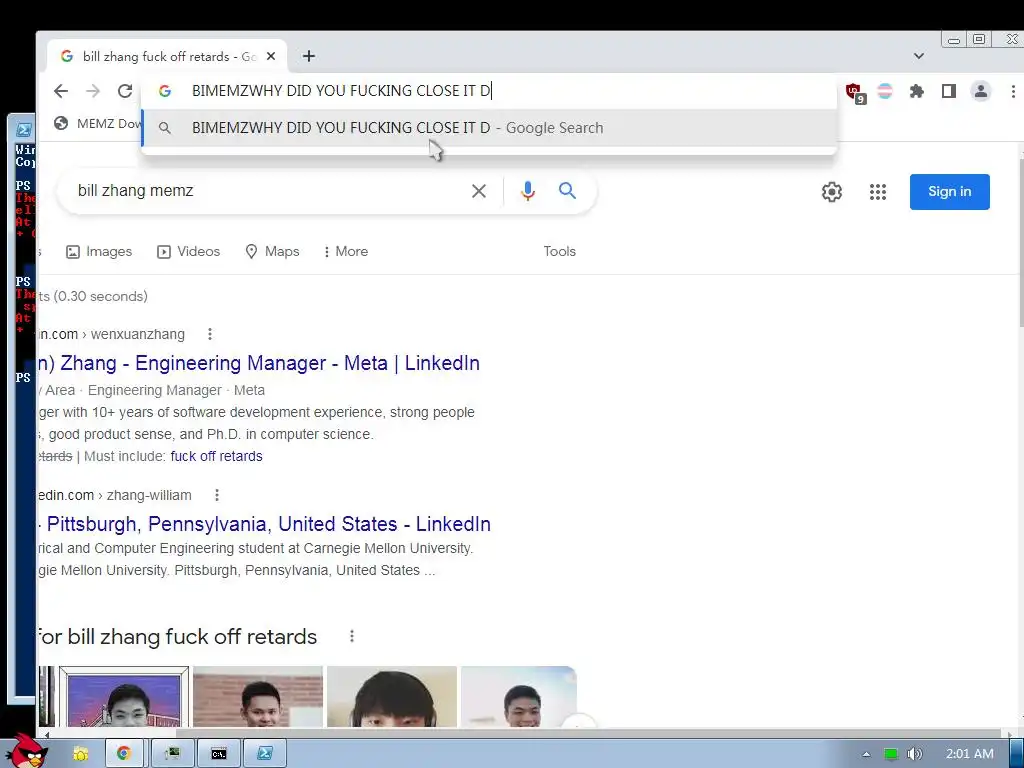Click in the address bar text
1024x768 pixels.
point(341,91)
